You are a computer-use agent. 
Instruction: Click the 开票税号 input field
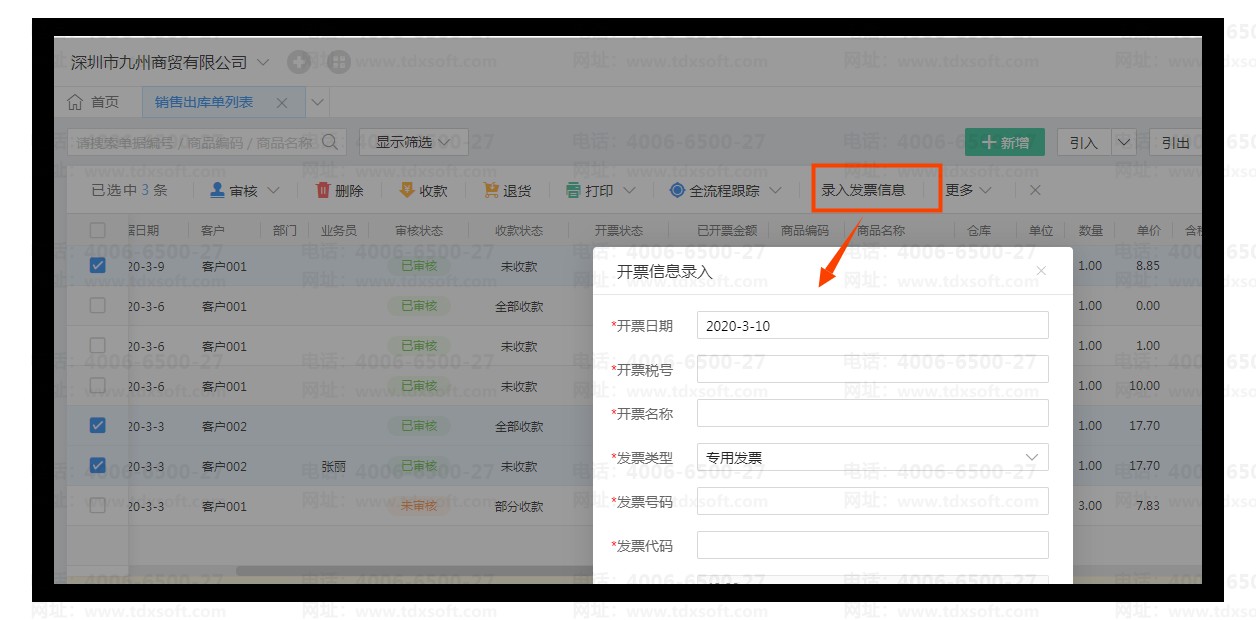click(x=872, y=369)
